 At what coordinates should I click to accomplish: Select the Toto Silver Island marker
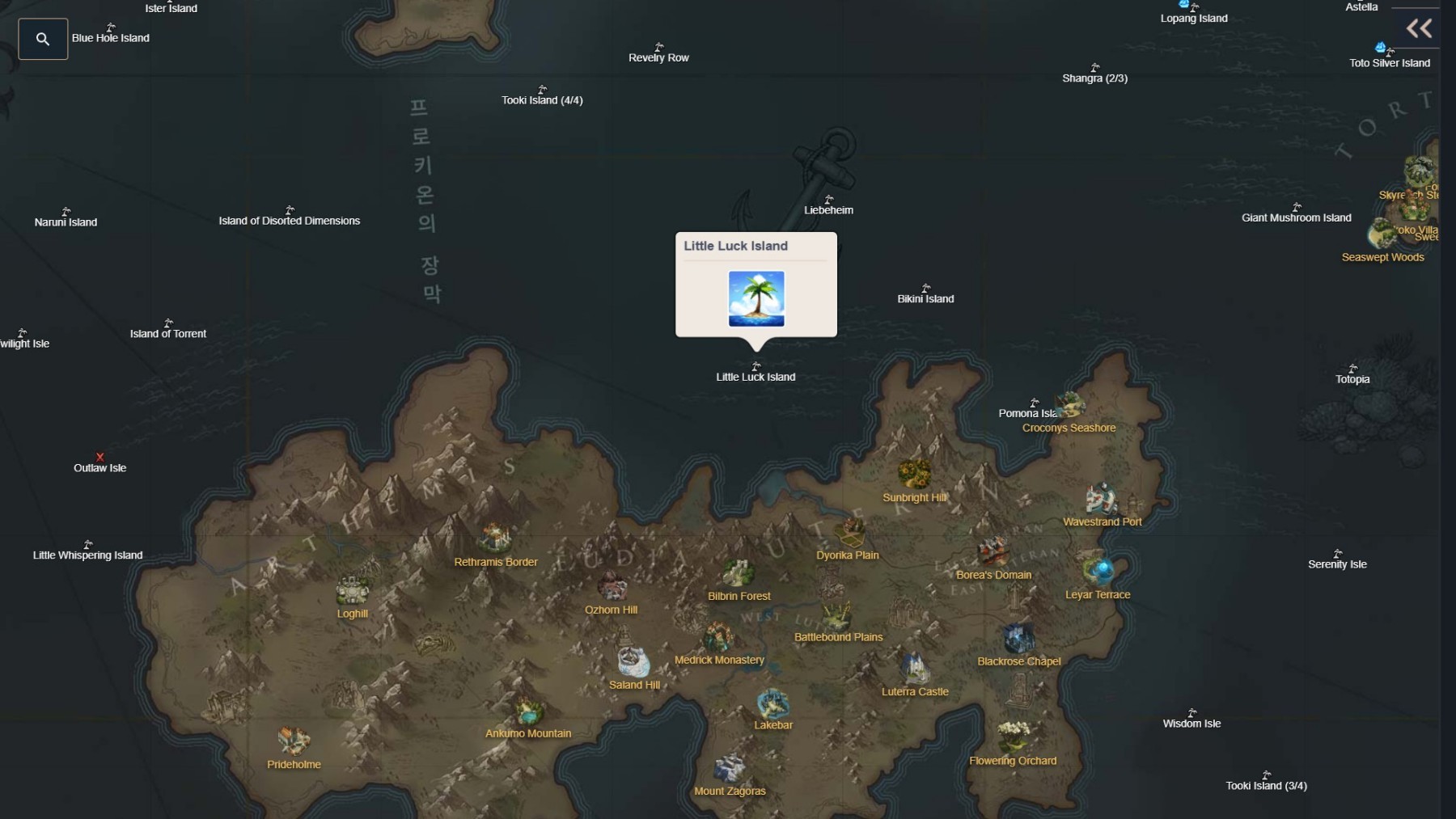1390,52
